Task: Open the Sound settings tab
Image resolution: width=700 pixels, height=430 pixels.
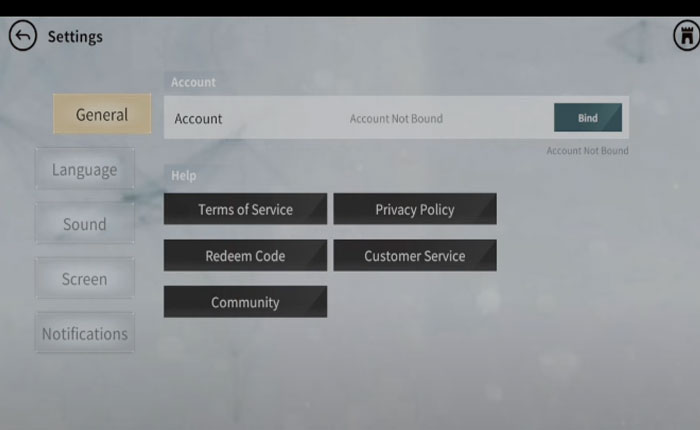Action: (x=84, y=225)
